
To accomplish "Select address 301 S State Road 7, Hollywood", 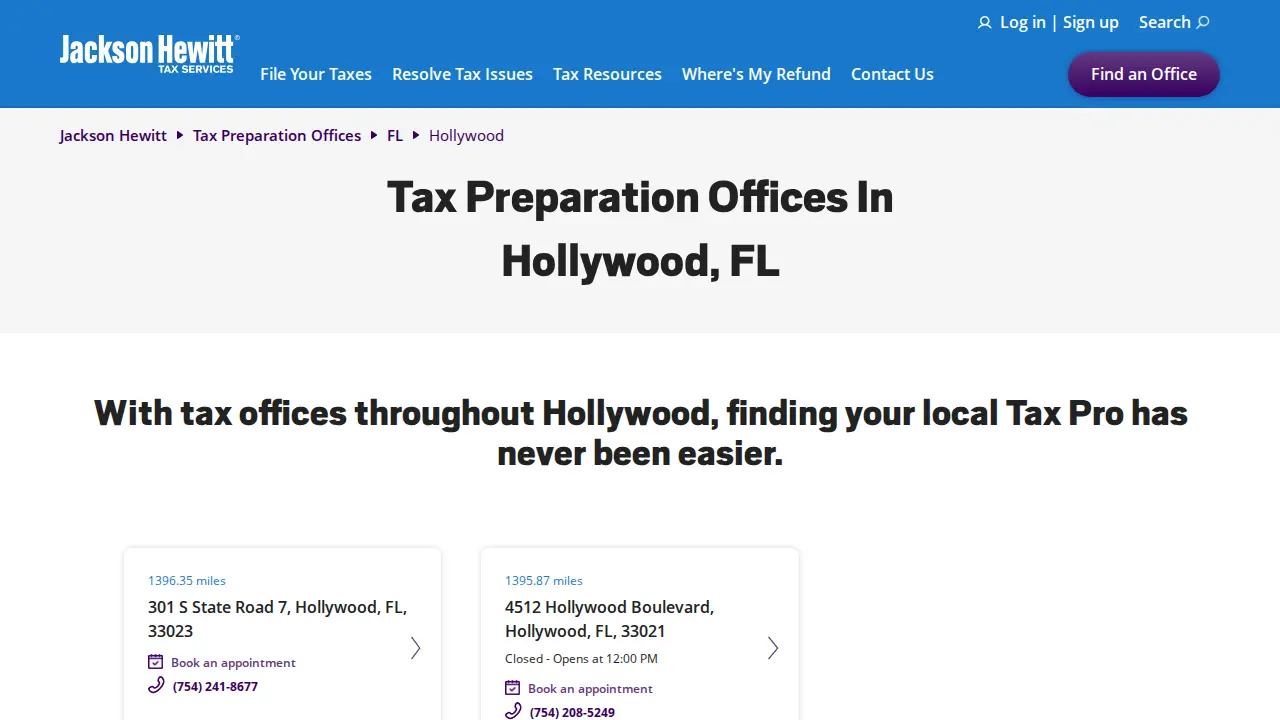I will 278,619.
